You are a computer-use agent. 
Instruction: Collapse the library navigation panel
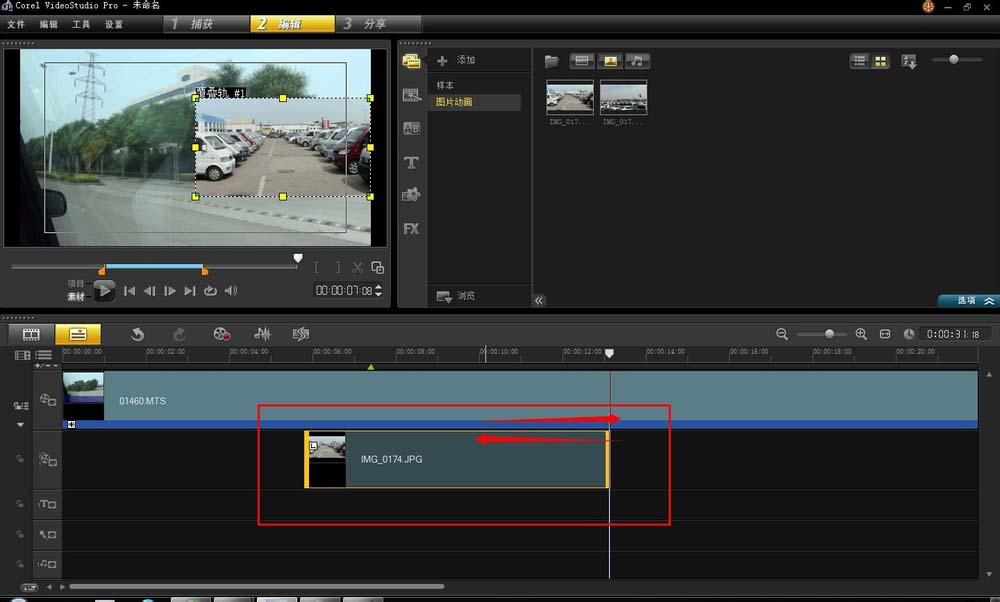[x=539, y=300]
